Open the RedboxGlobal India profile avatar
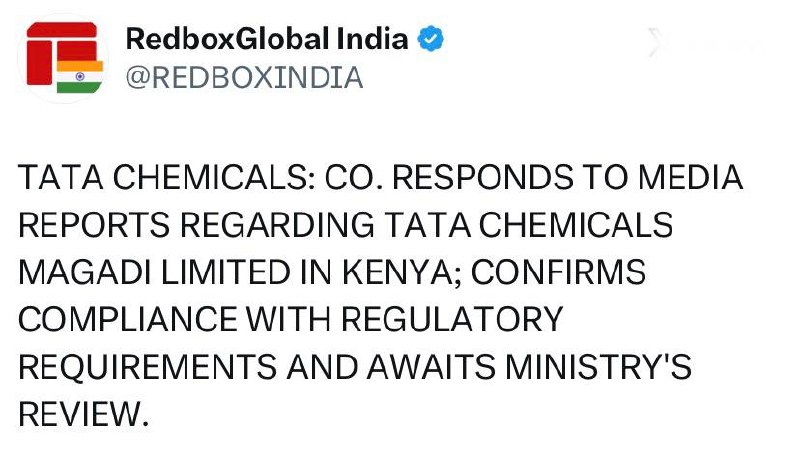The width and height of the screenshot is (800, 457). click(x=63, y=58)
